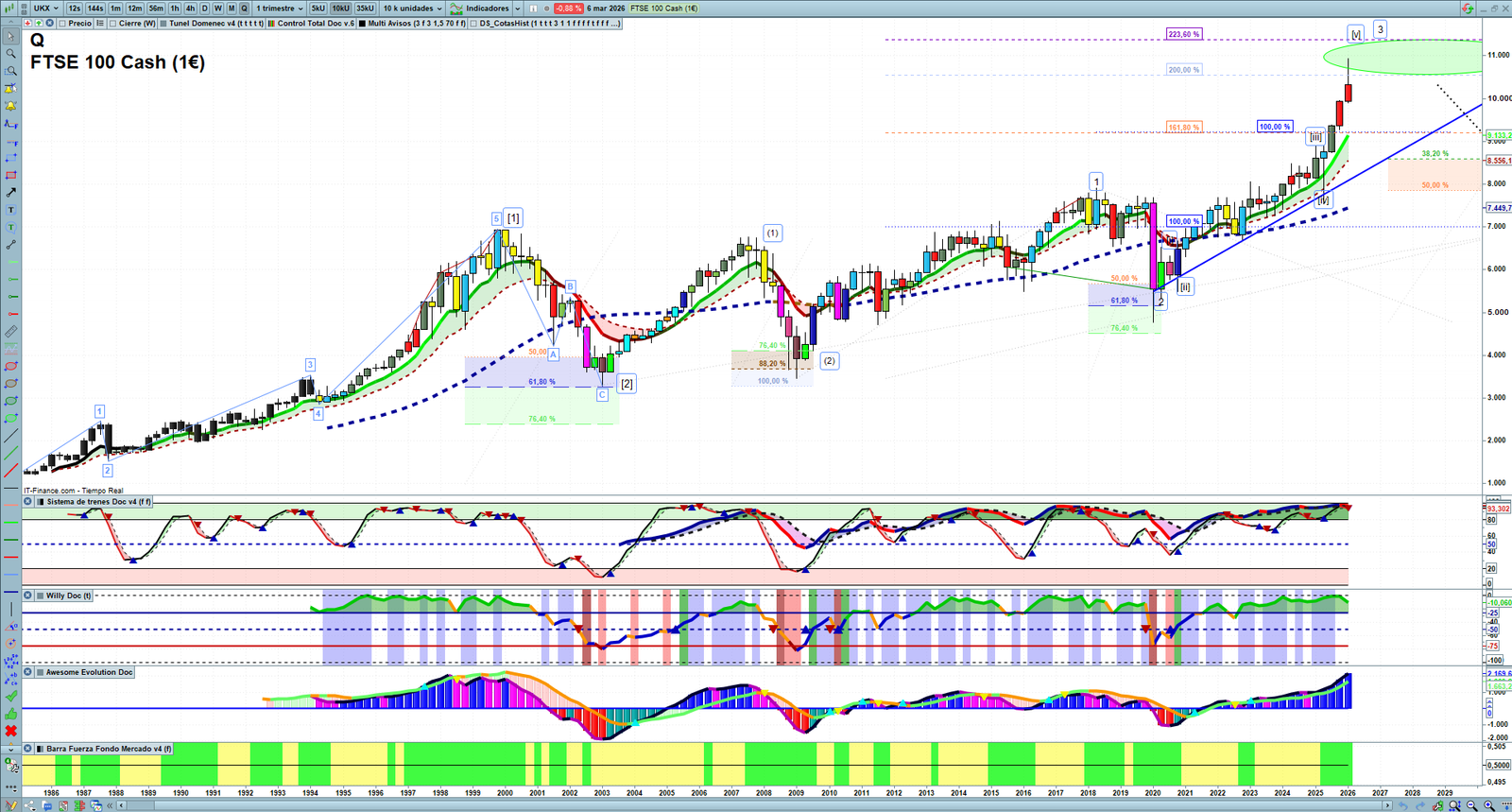Image resolution: width=1512 pixels, height=812 pixels.
Task: Toggle the Precio checkbox
Action: (62, 24)
